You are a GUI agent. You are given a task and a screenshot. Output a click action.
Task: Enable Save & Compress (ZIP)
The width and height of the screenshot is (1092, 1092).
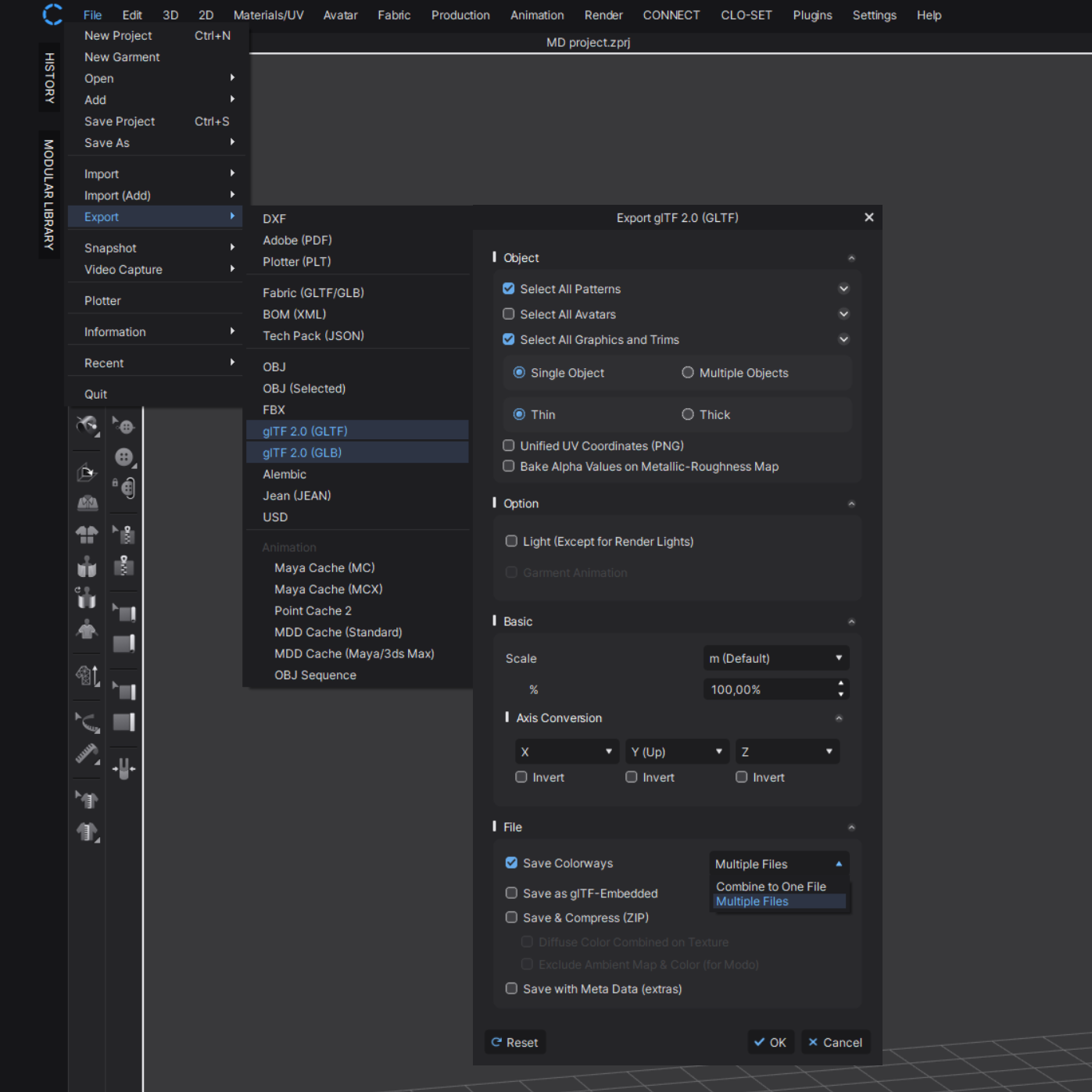(511, 917)
